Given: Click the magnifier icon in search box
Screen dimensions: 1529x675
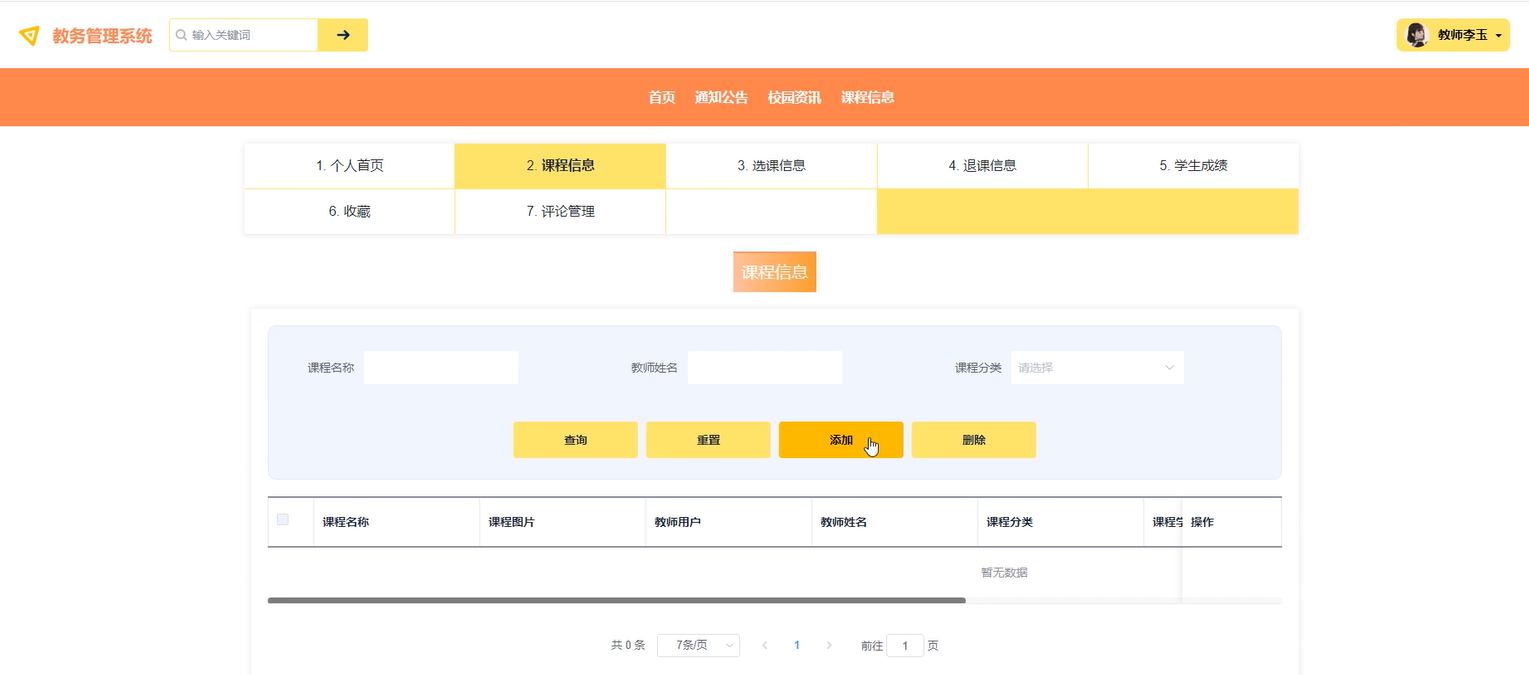Looking at the screenshot, I should coord(181,35).
